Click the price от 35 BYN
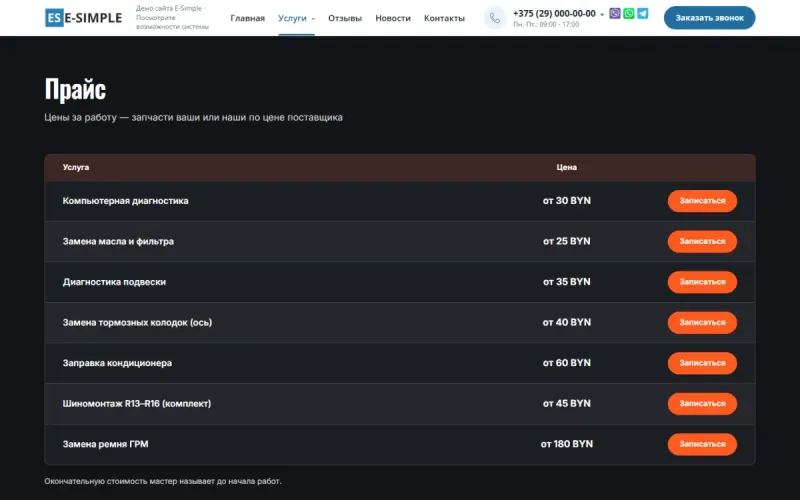 [x=566, y=282]
